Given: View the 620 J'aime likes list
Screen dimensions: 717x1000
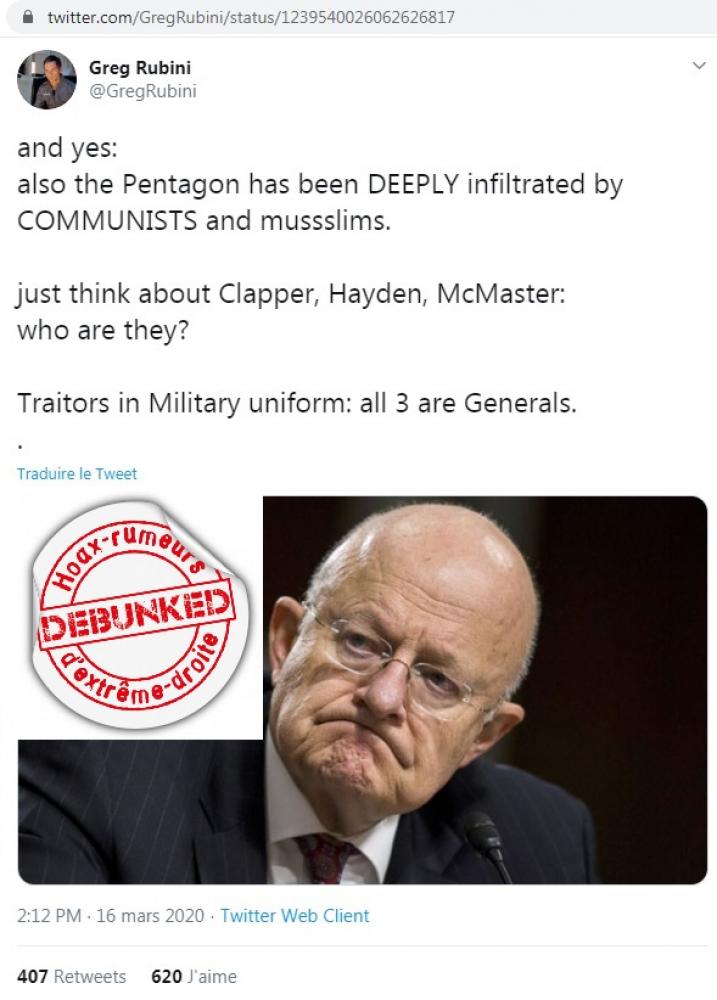Looking at the screenshot, I should coord(194,976).
